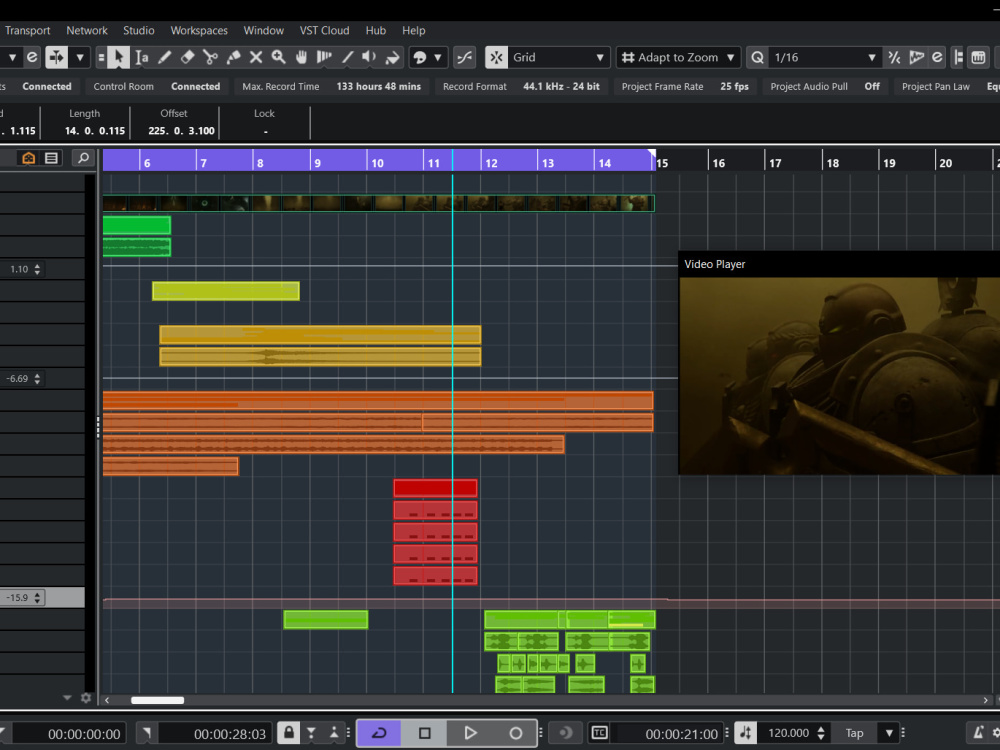
Task: Adjust the -15.9 track value stepper
Action: pos(38,598)
